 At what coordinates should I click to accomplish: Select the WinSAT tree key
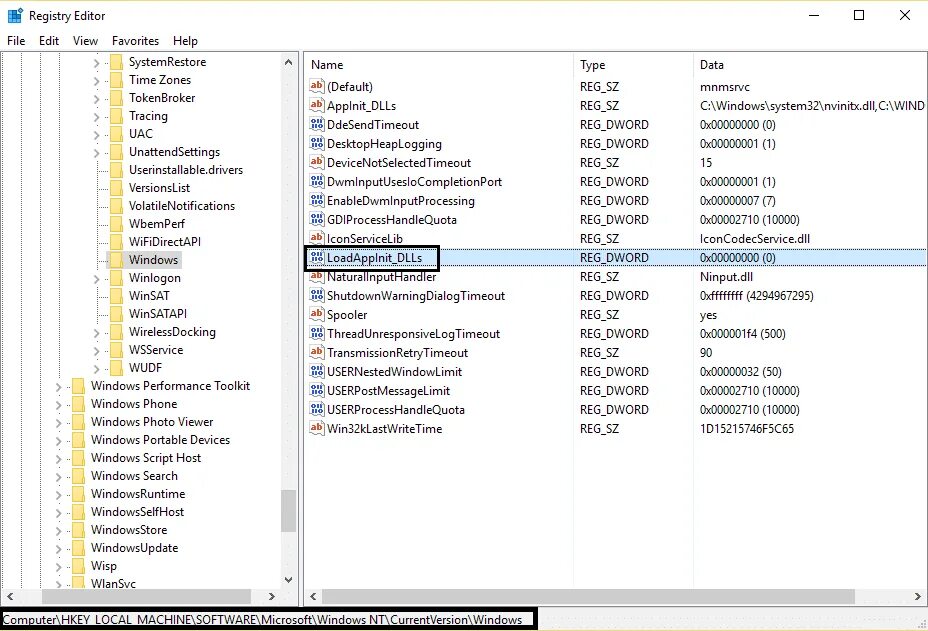point(149,295)
